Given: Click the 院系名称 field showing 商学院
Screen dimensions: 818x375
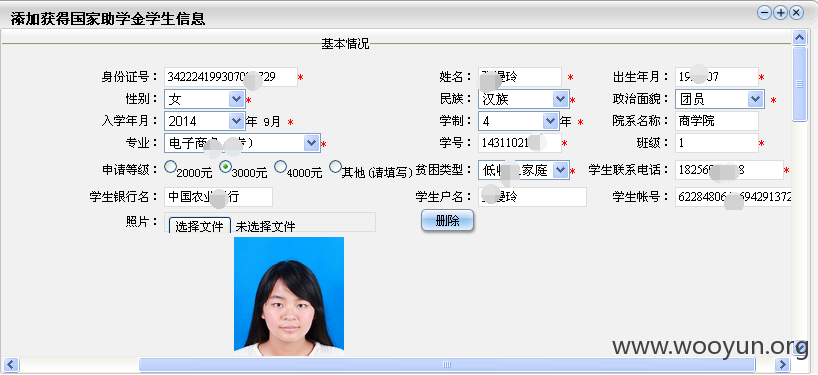Looking at the screenshot, I should (716, 121).
